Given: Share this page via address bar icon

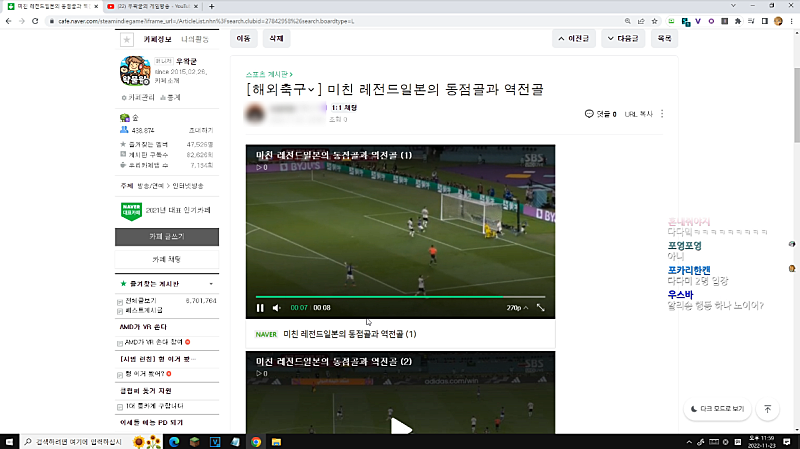Looking at the screenshot, I should coord(641,21).
